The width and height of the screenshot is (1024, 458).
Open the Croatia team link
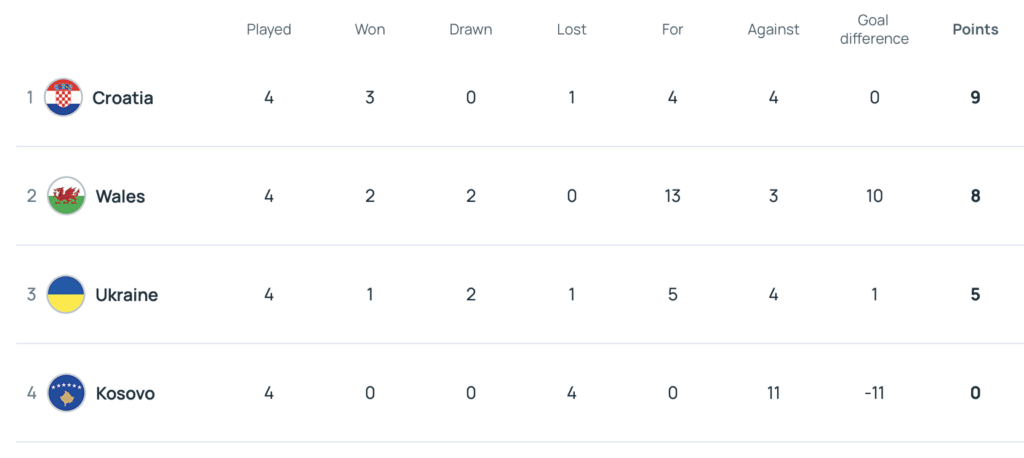click(x=122, y=98)
